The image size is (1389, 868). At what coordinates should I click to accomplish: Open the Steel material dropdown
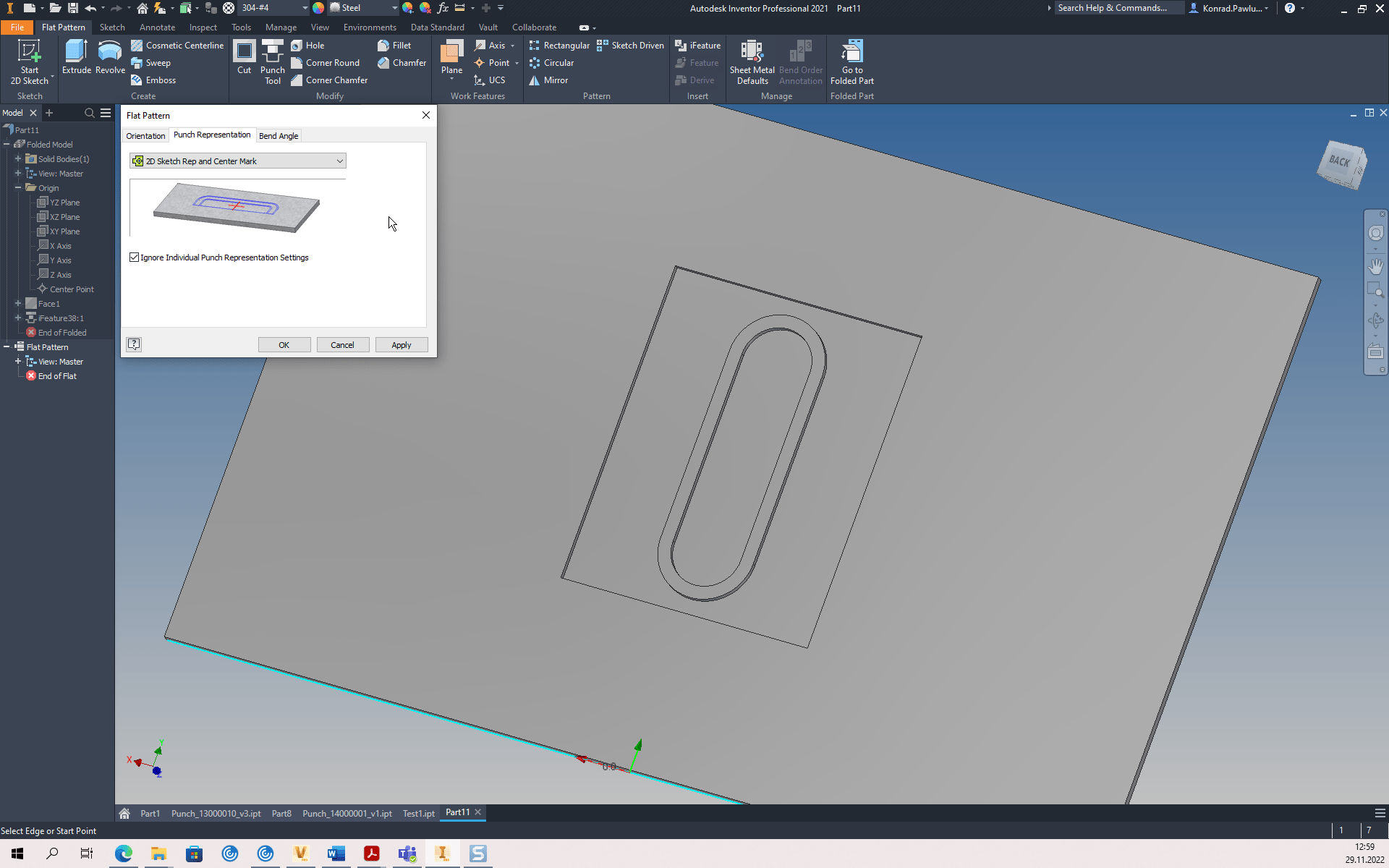point(394,8)
